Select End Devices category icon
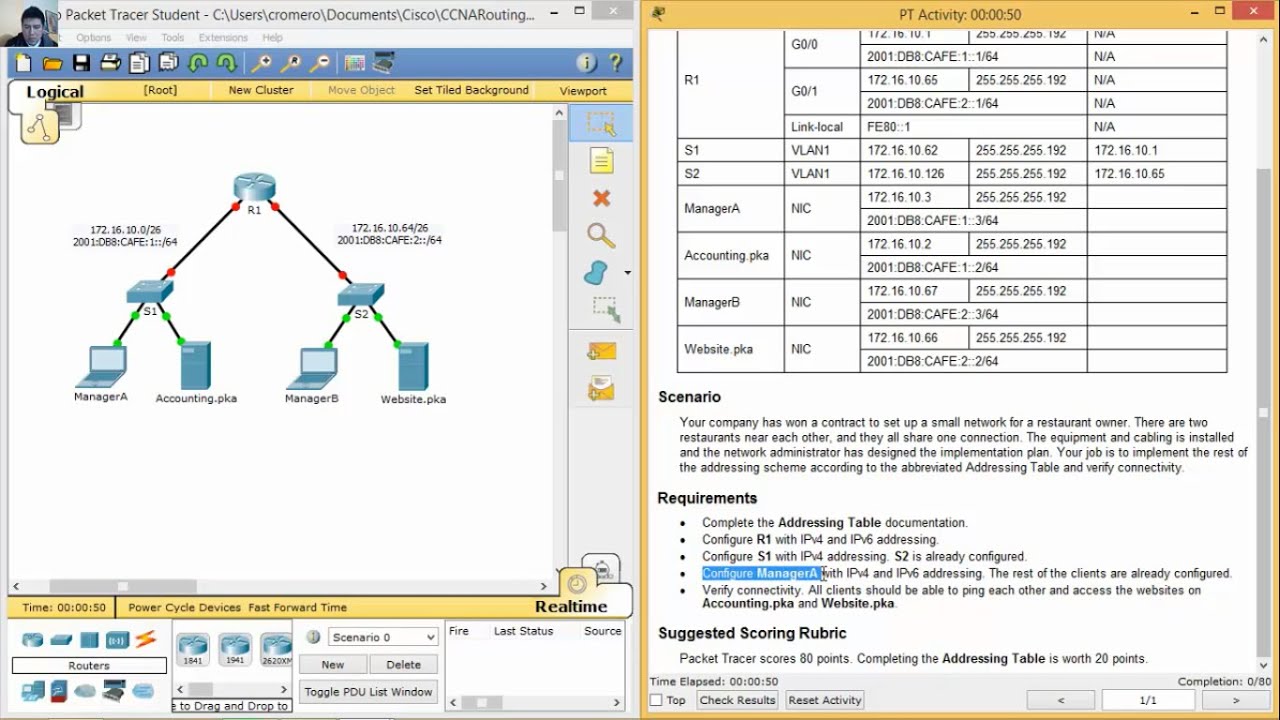This screenshot has height=720, width=1280. 32,690
